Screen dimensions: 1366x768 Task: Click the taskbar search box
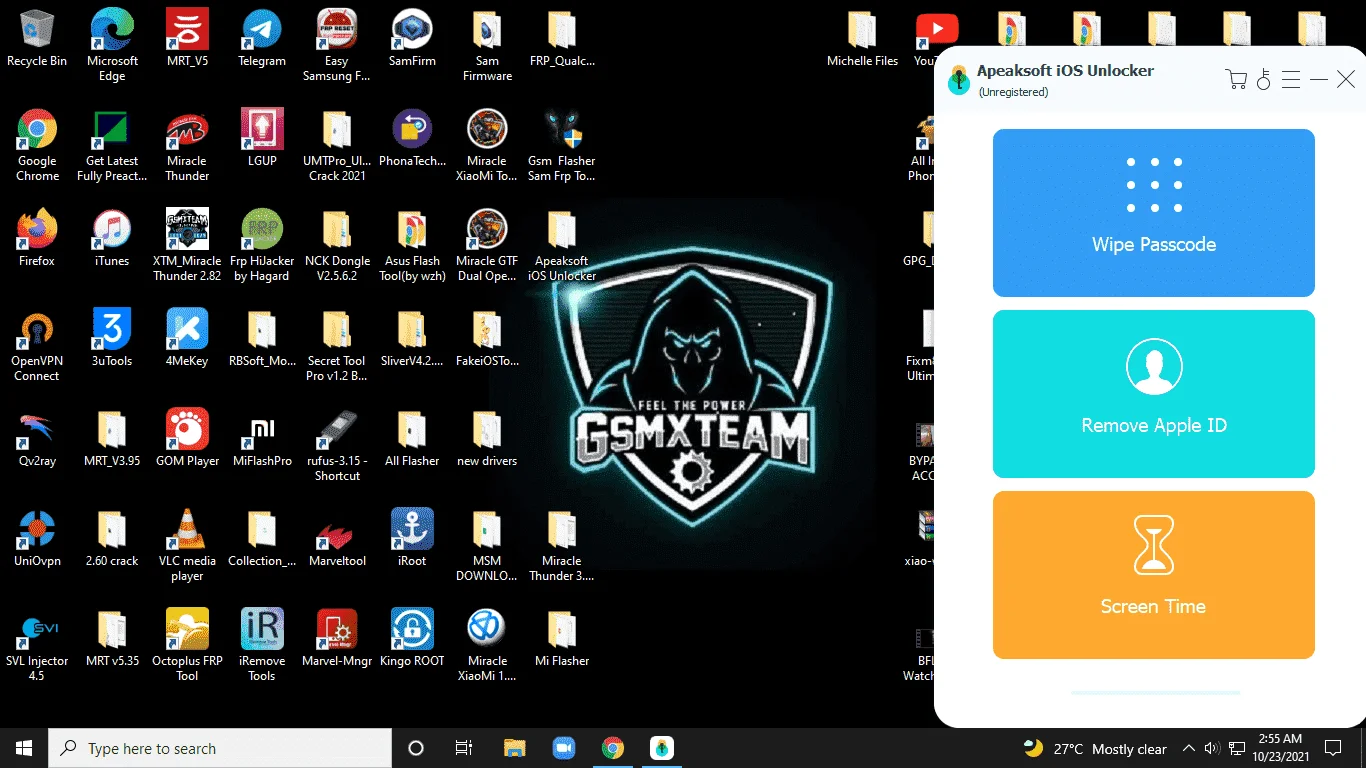click(220, 748)
